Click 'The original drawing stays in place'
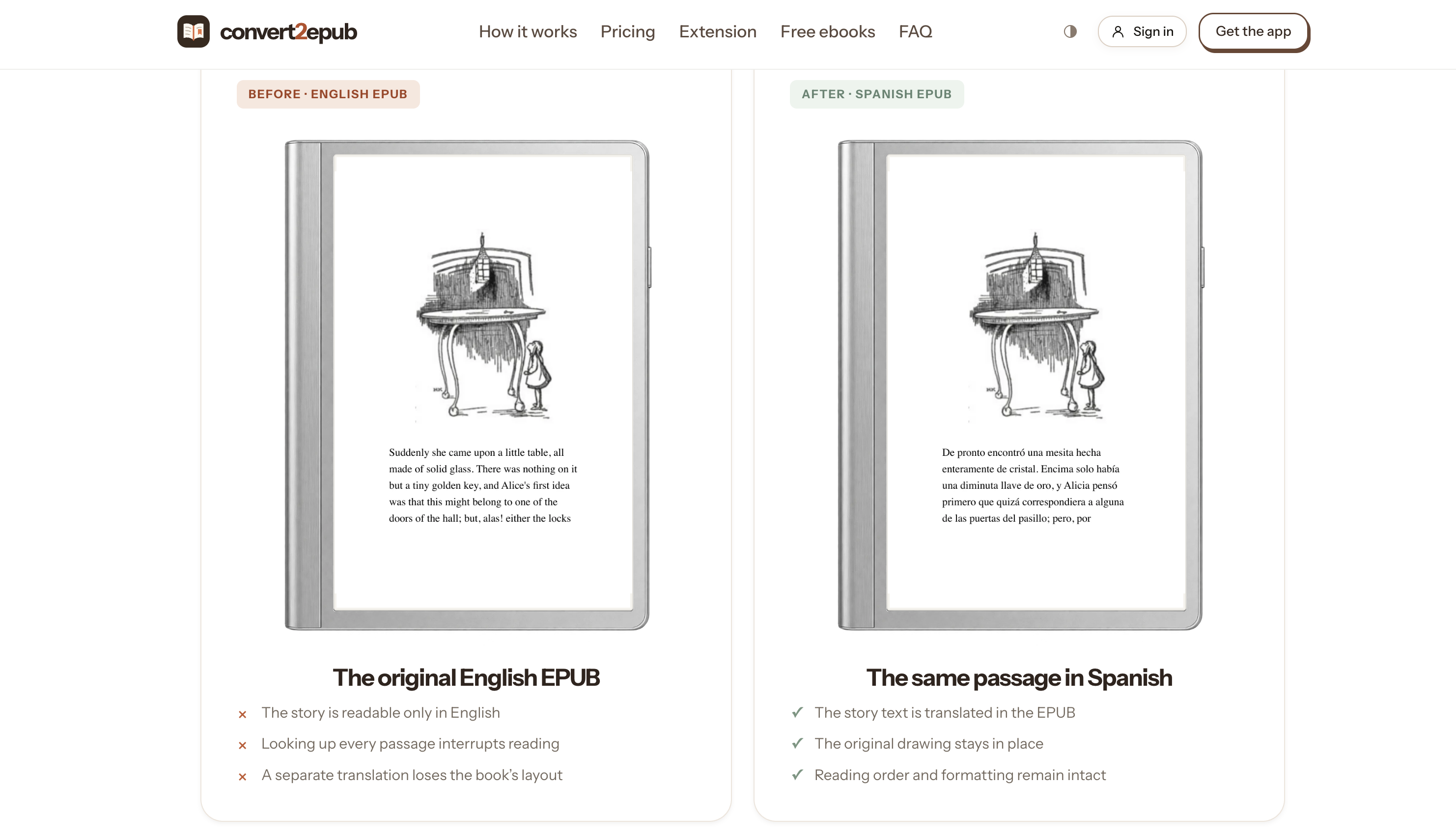The height and width of the screenshot is (840, 1456). click(929, 744)
